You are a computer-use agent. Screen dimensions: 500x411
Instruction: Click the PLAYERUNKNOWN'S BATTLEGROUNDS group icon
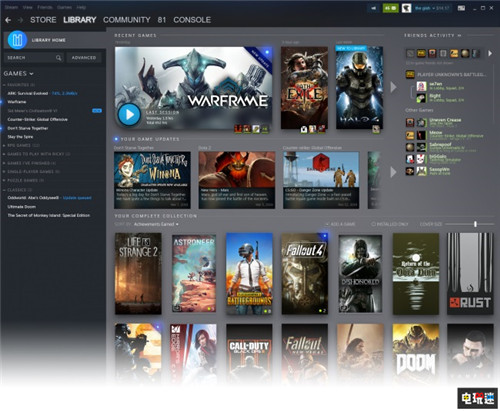(x=410, y=74)
